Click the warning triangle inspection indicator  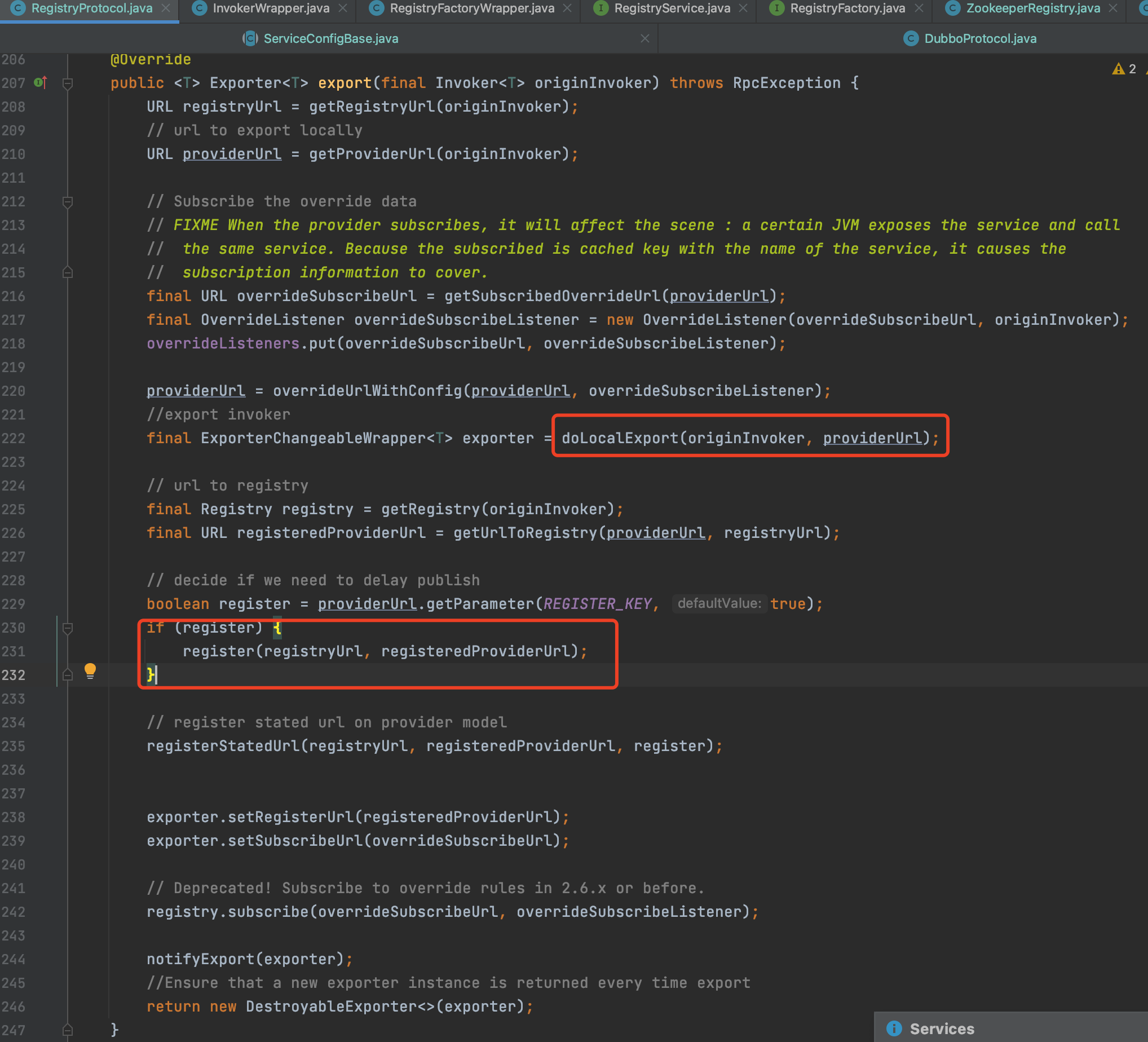1118,69
